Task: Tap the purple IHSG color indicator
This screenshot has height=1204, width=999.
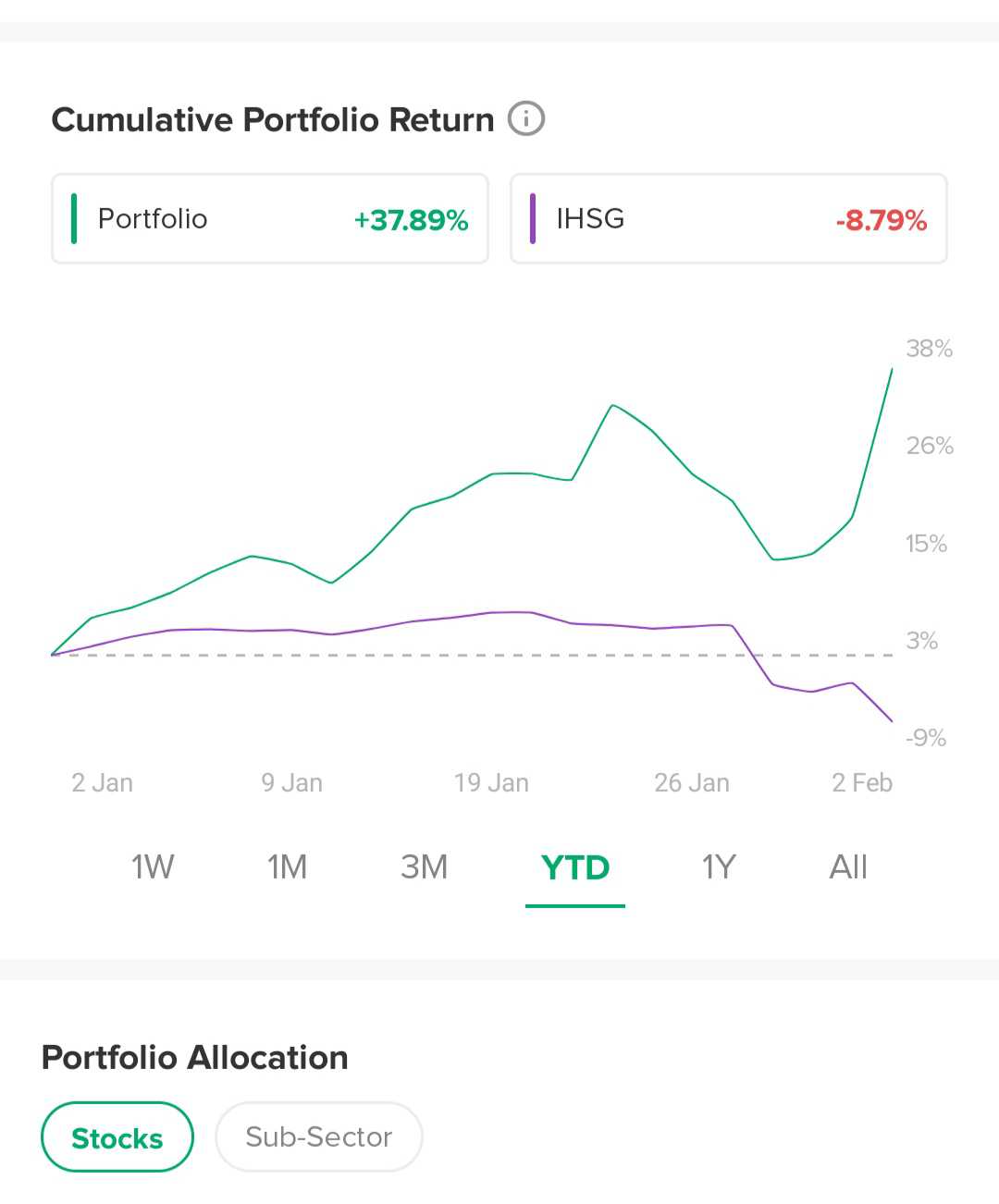Action: tap(533, 219)
